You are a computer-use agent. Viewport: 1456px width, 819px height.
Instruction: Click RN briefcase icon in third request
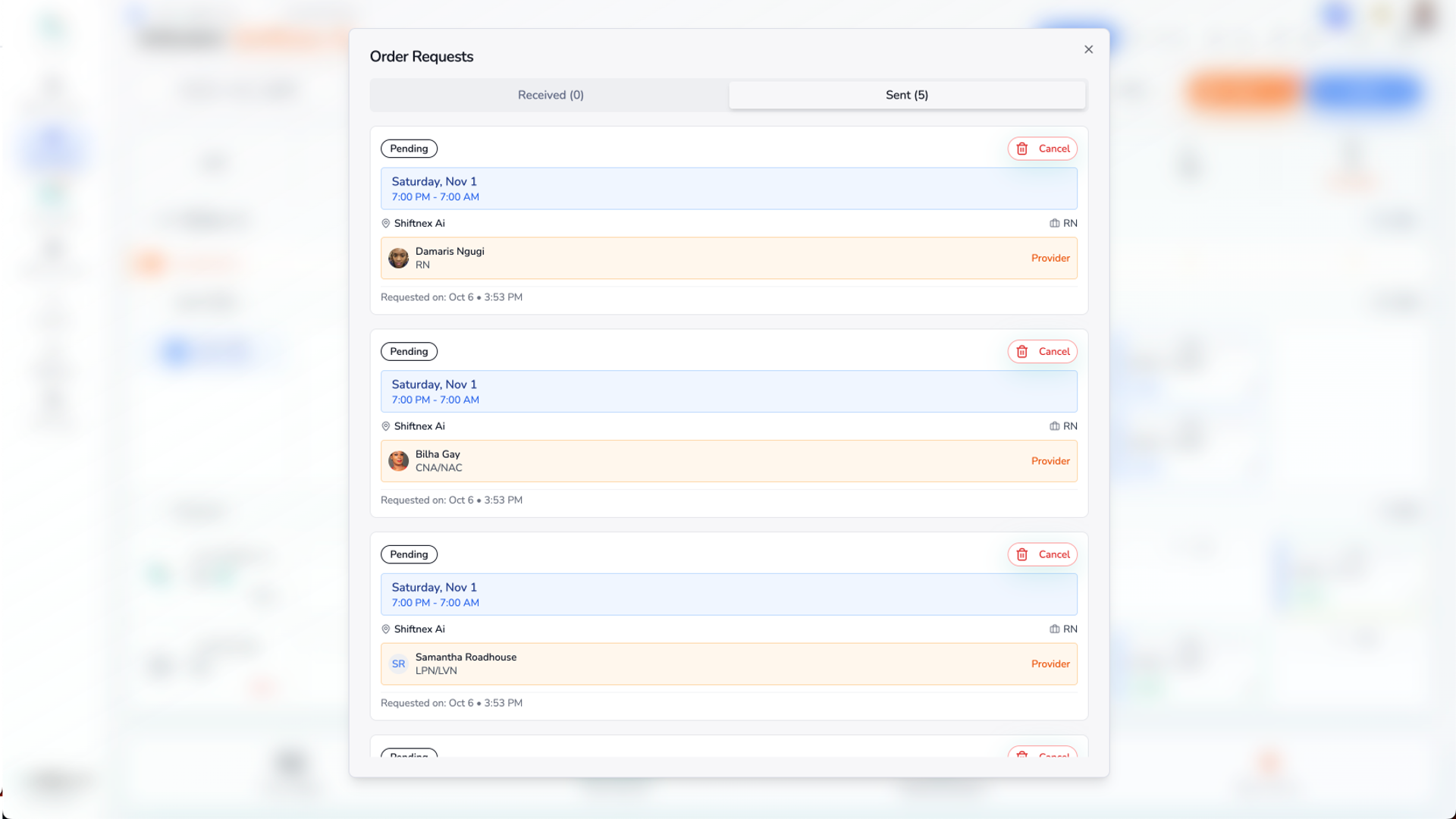point(1054,629)
